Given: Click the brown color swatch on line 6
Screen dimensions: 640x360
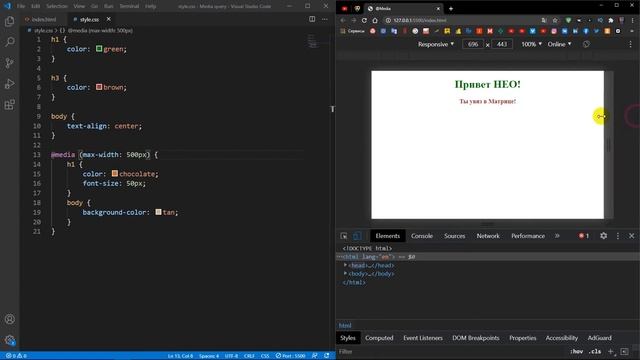Looking at the screenshot, I should (99, 87).
